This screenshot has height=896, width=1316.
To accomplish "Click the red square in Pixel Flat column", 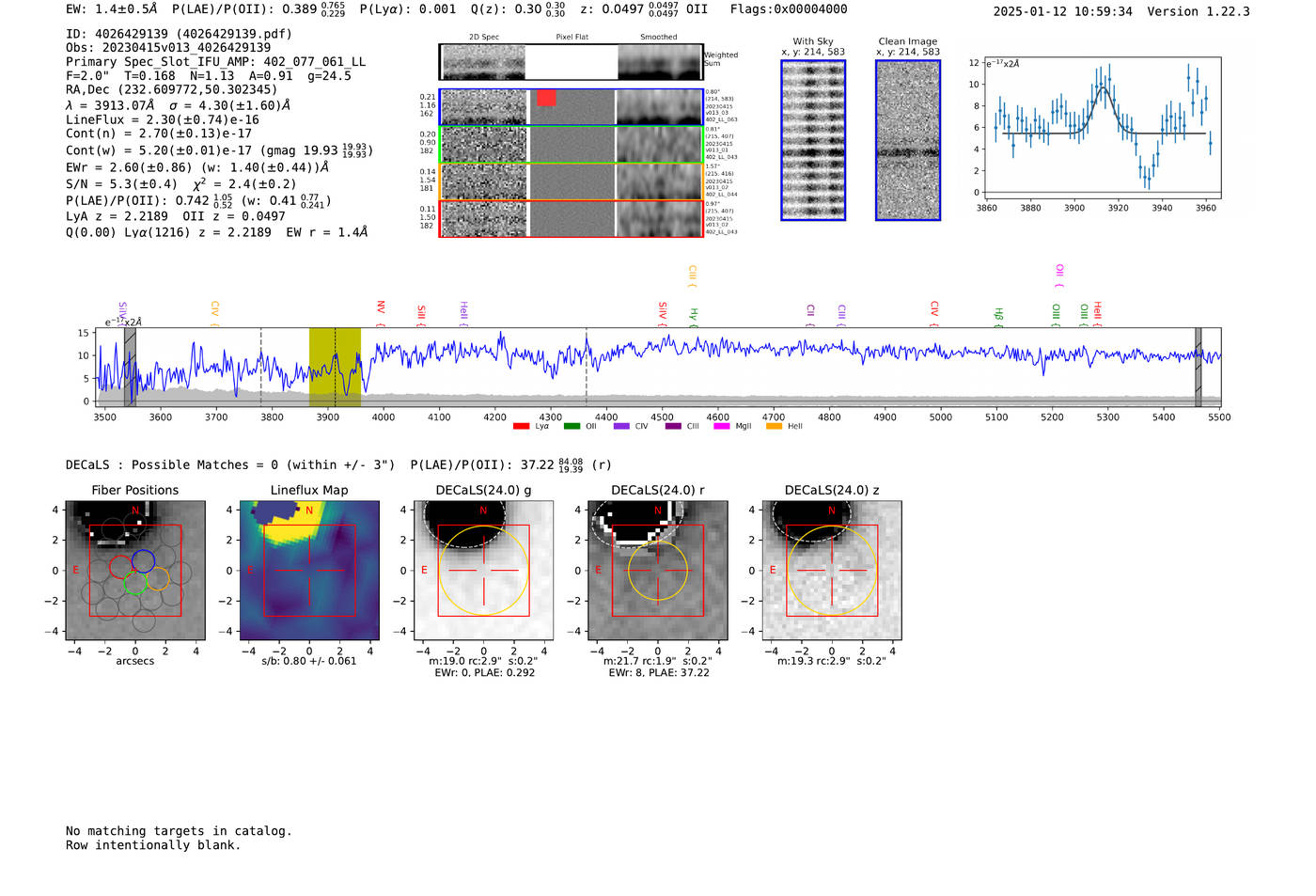I will point(546,98).
